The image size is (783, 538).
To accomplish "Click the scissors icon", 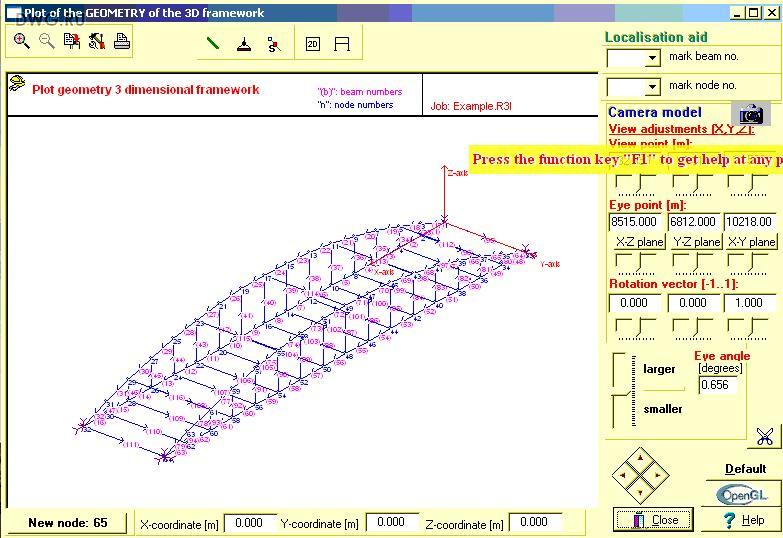I will coord(764,437).
